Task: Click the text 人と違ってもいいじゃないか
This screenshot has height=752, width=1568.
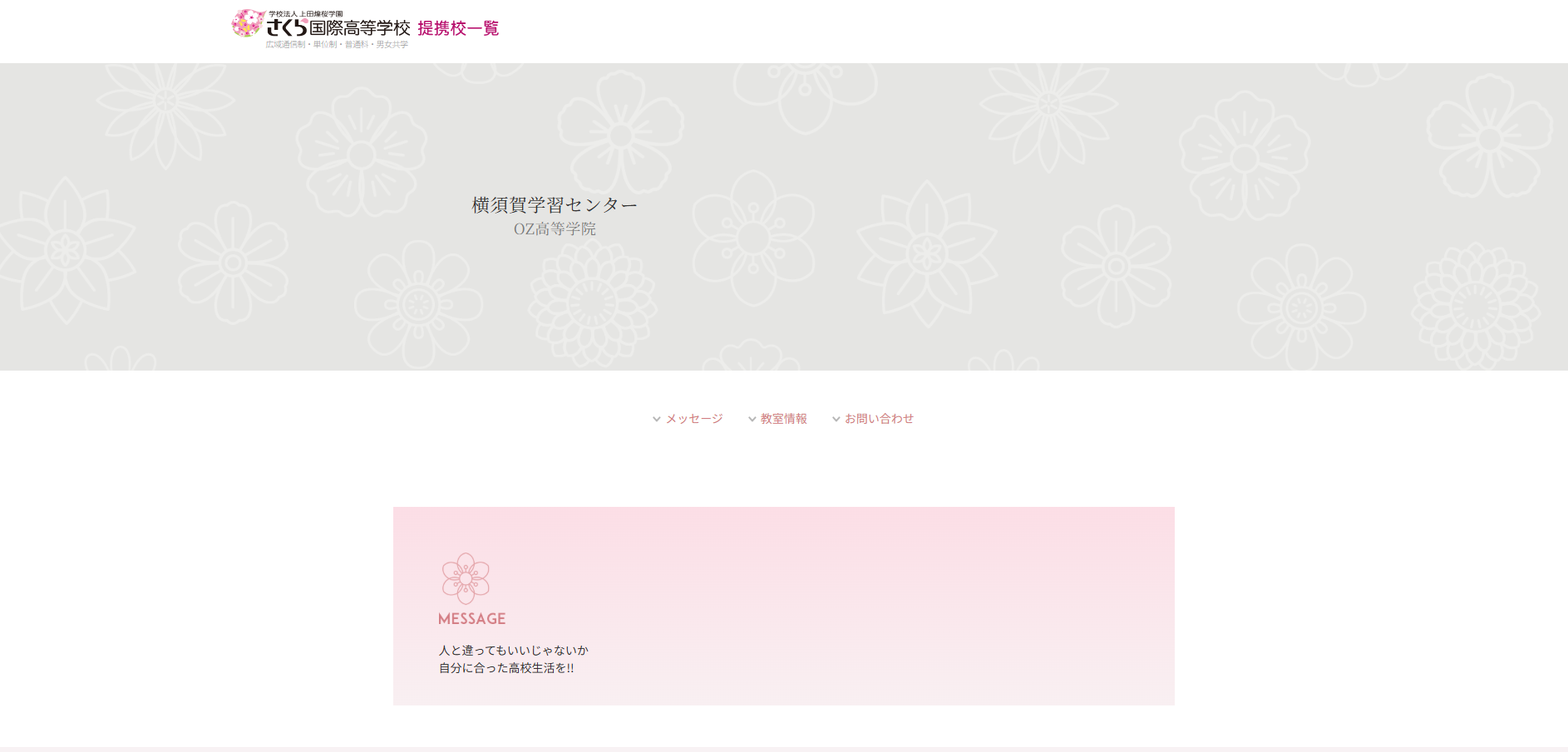Action: click(x=513, y=651)
